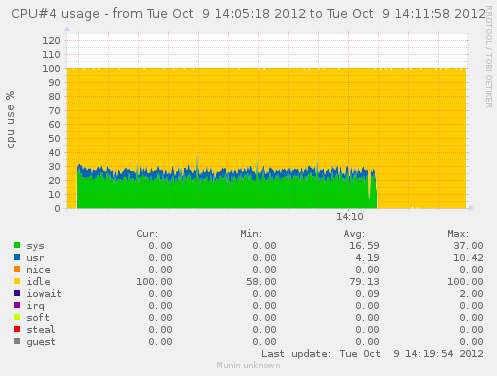Viewport: 497px width, 376px height.
Task: Click the Munin unknown footer text
Action: click(x=248, y=365)
